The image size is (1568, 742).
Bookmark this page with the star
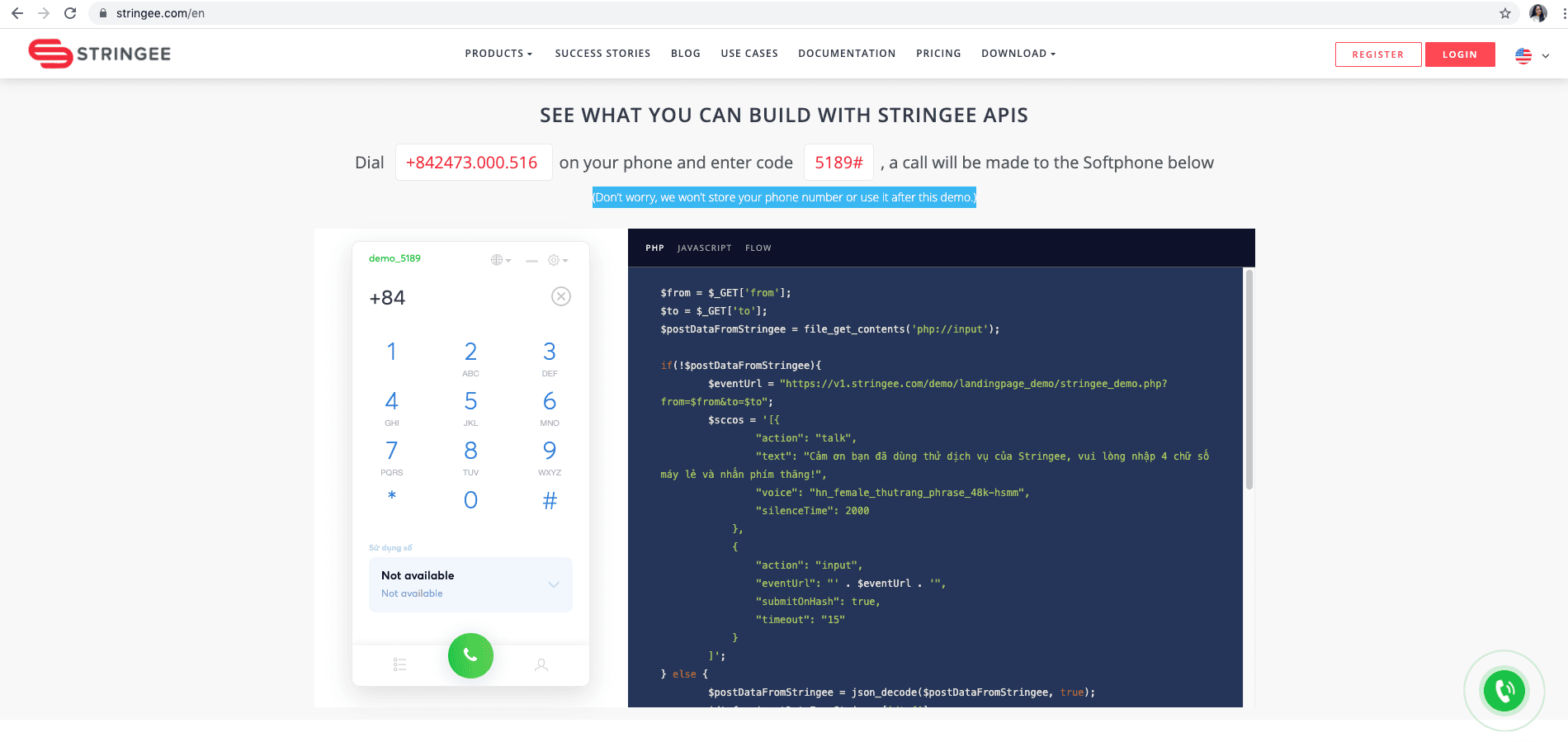point(1505,13)
